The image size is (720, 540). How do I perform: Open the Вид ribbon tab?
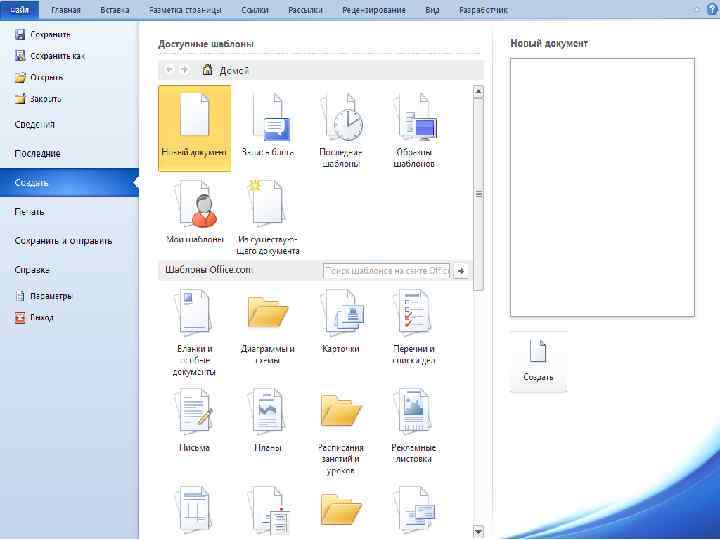pos(432,10)
